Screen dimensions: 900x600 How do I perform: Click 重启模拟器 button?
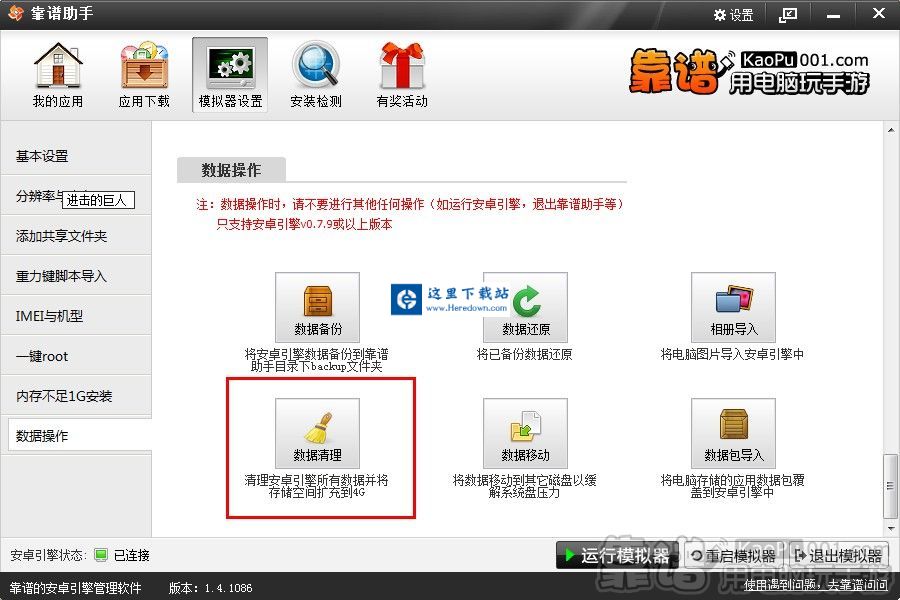pyautogui.click(x=734, y=556)
